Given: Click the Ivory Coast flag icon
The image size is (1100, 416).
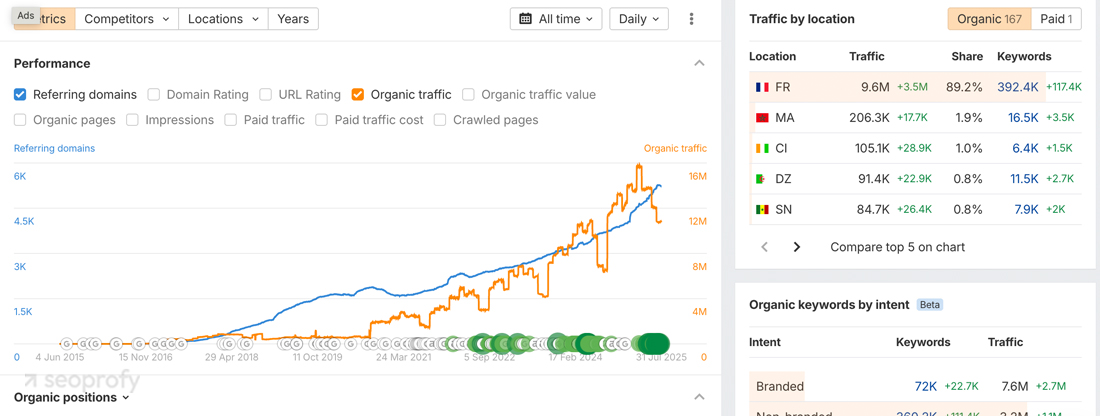Looking at the screenshot, I should click(x=762, y=149).
